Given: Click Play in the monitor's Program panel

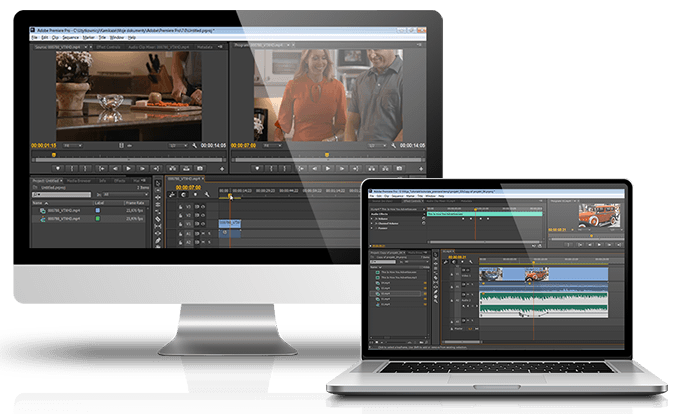Looking at the screenshot, I should point(328,168).
